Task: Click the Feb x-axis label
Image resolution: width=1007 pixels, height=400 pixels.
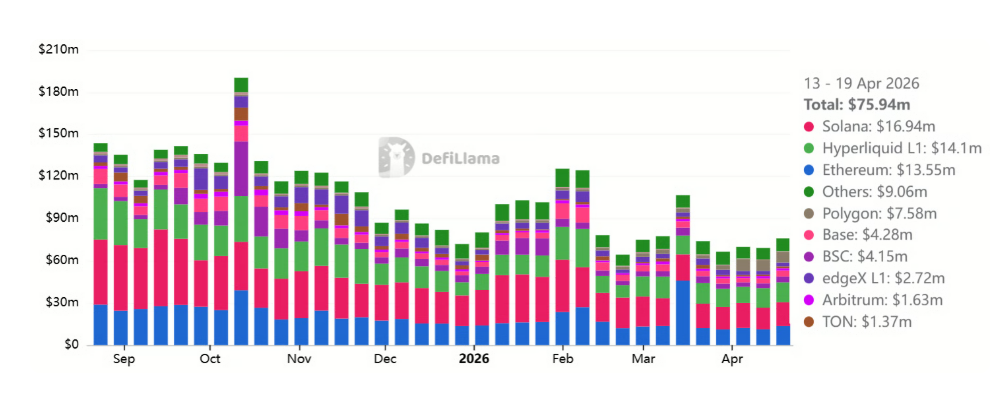Action: coord(563,359)
